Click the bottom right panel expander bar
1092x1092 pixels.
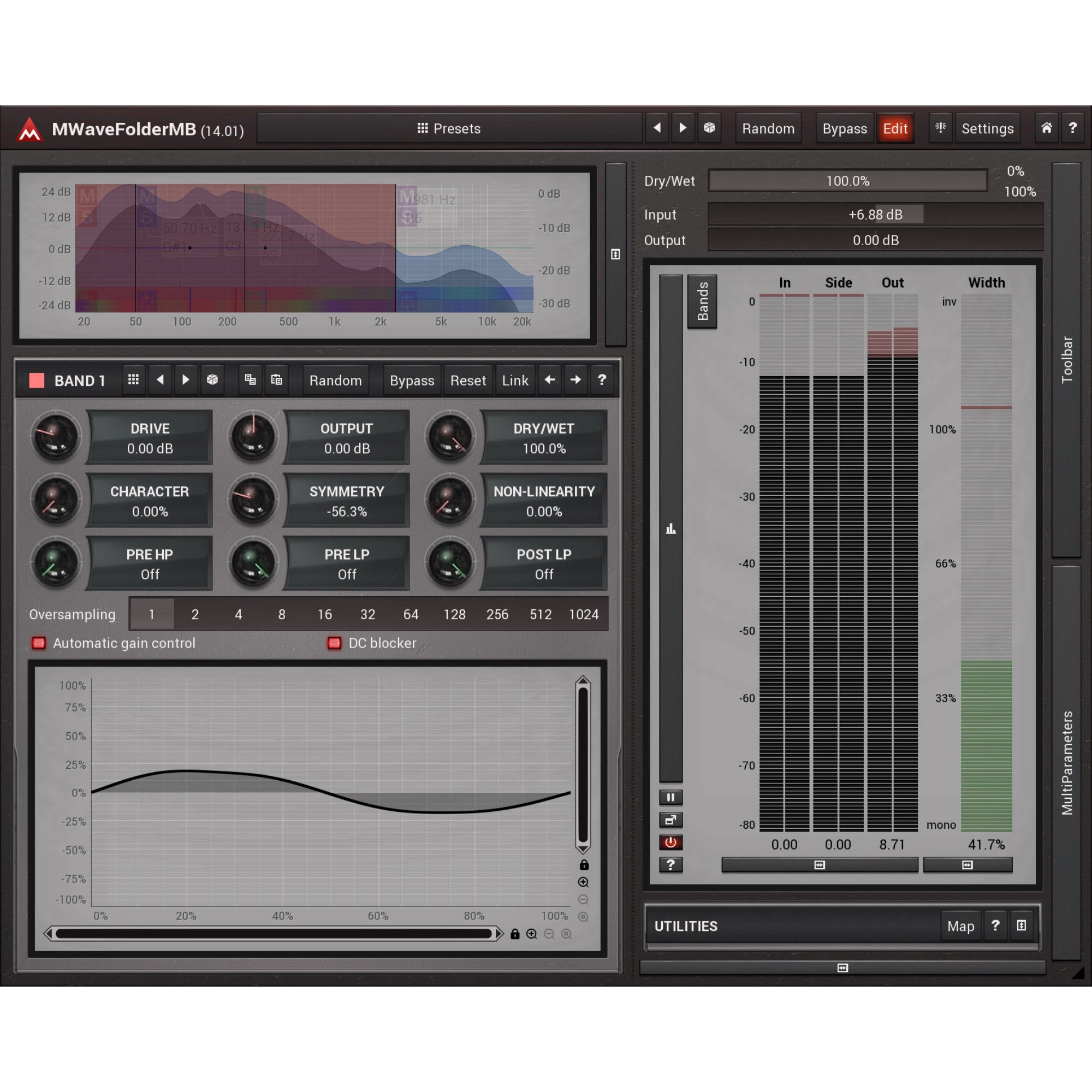[842, 968]
